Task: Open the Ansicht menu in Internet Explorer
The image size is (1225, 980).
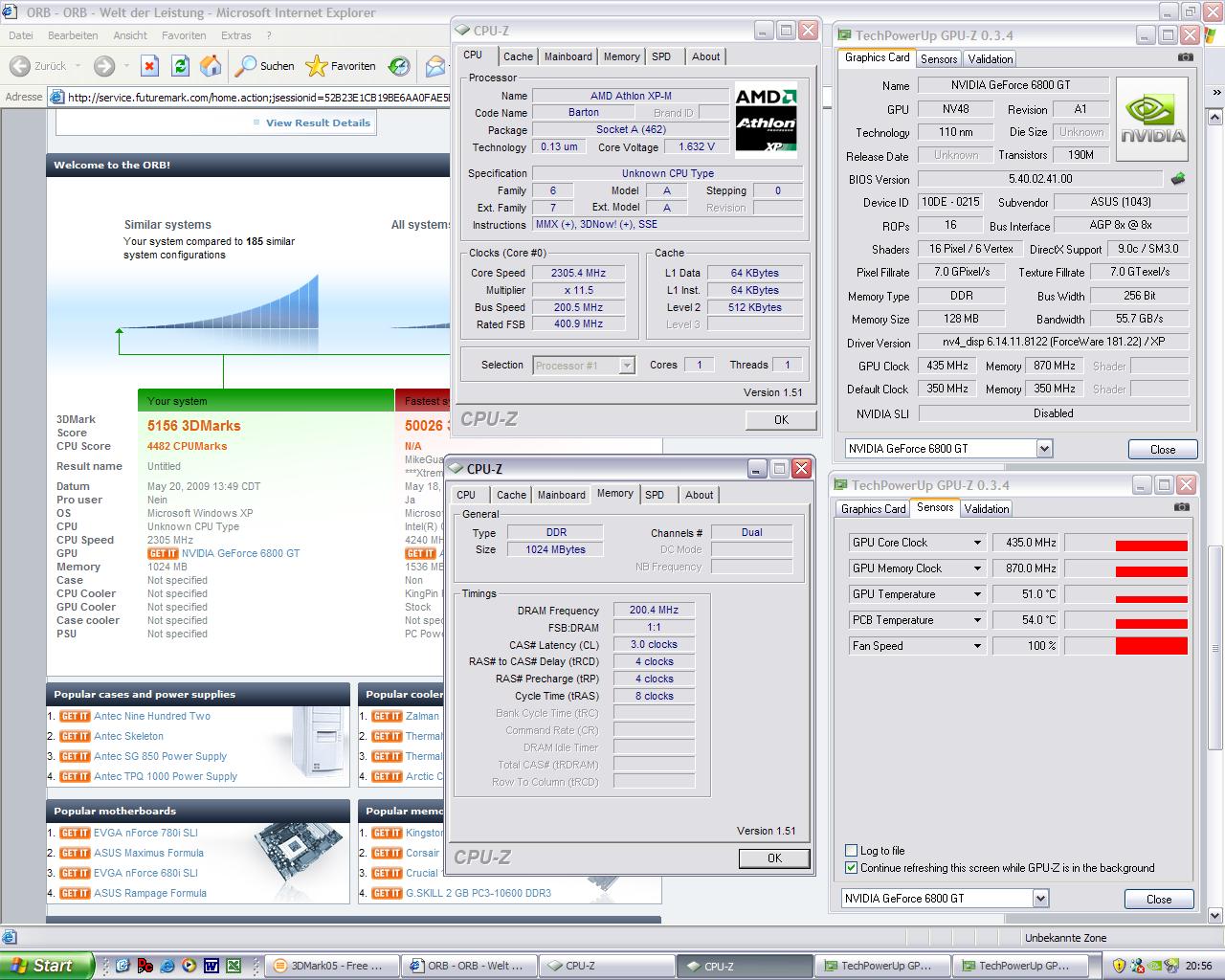Action: (x=130, y=35)
